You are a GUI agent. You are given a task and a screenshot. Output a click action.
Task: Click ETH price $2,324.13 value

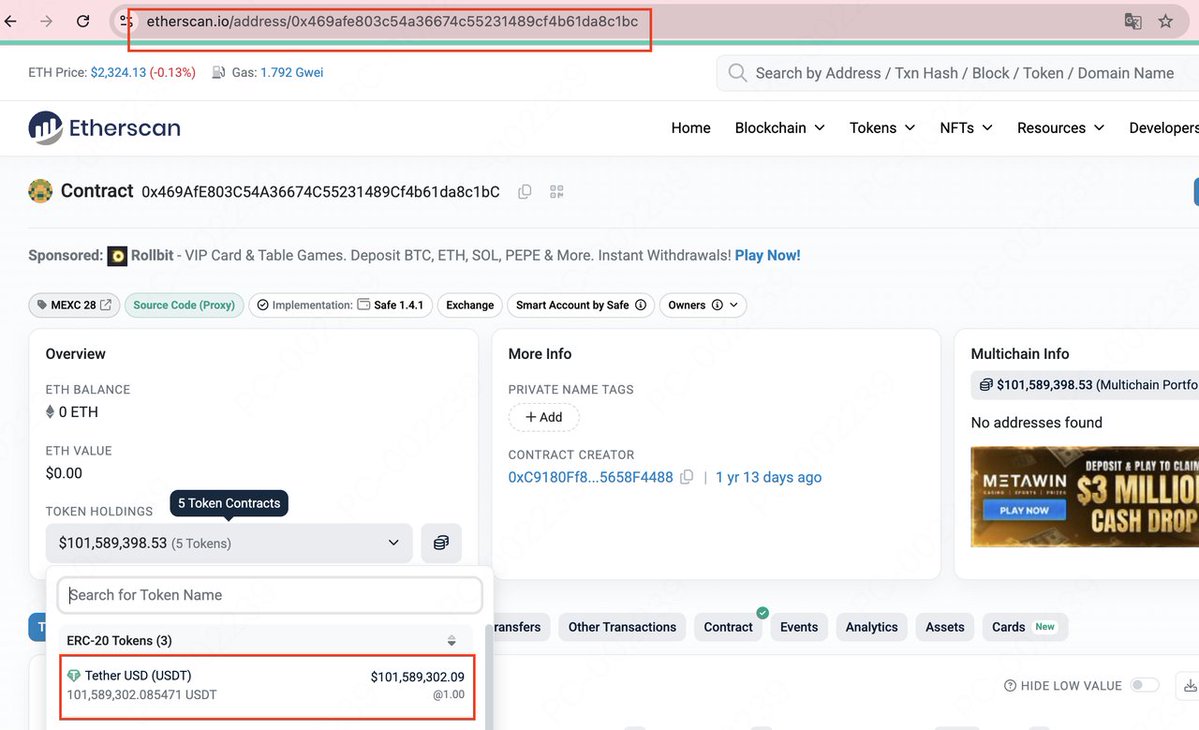(118, 73)
